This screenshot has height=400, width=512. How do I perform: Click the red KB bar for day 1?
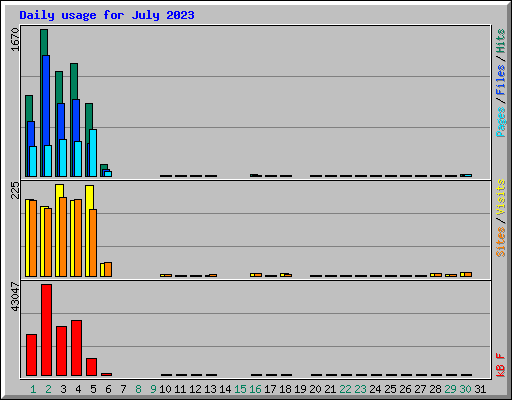pyautogui.click(x=31, y=355)
